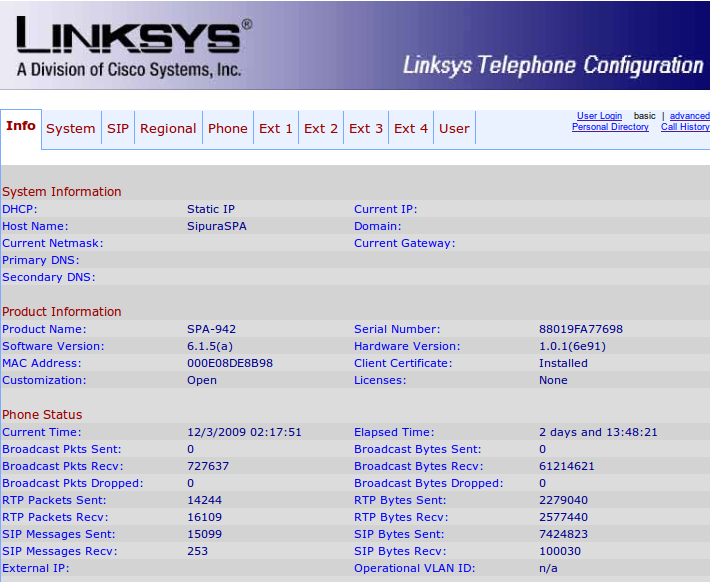The width and height of the screenshot is (710, 582).
Task: Select SIP Messages Recv value 253
Action: click(x=197, y=551)
